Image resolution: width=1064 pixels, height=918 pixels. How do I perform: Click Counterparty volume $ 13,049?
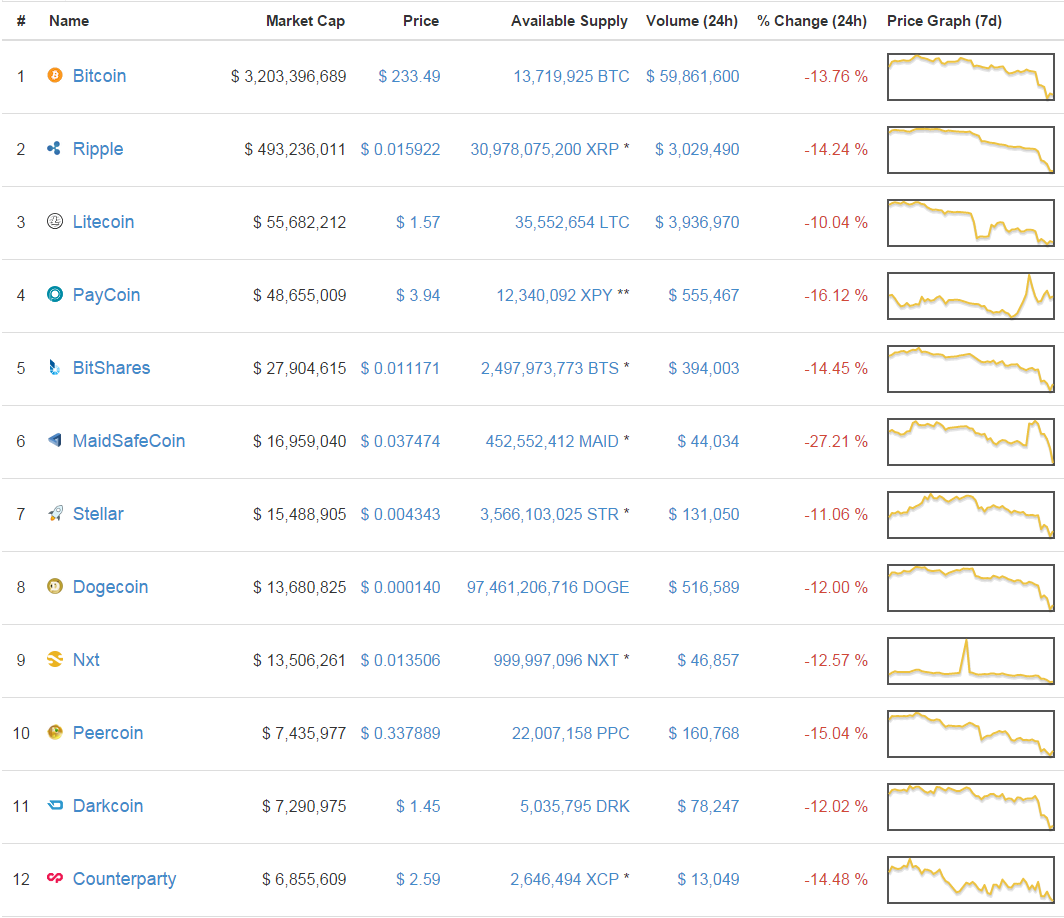708,879
